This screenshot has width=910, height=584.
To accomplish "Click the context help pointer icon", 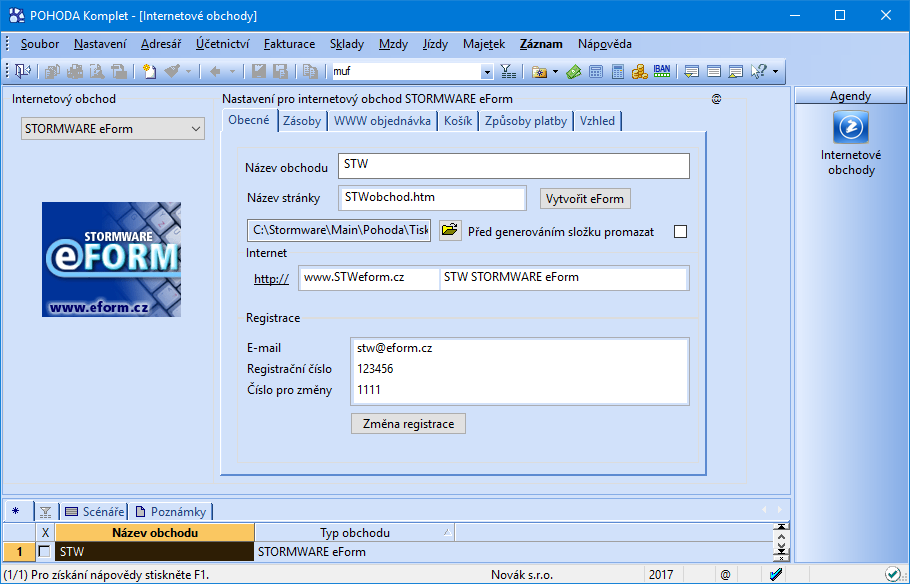I will 759,71.
